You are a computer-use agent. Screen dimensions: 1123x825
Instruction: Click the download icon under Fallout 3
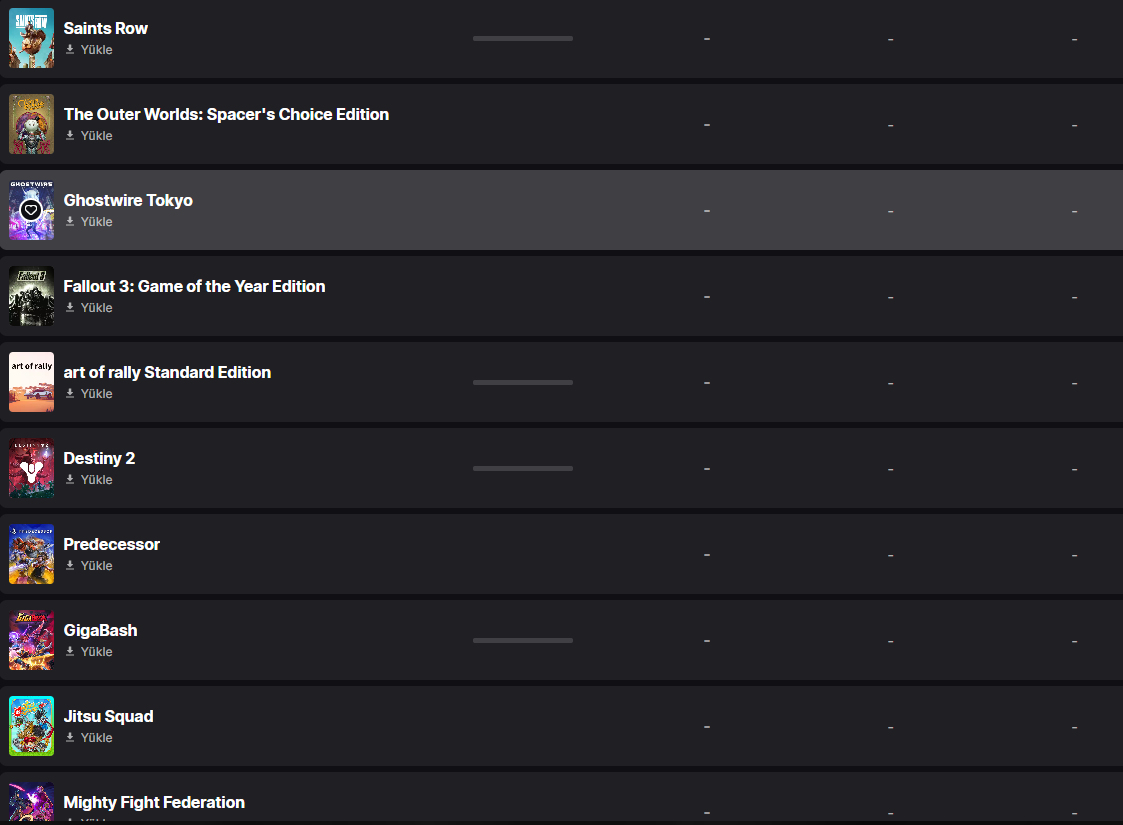[70, 308]
